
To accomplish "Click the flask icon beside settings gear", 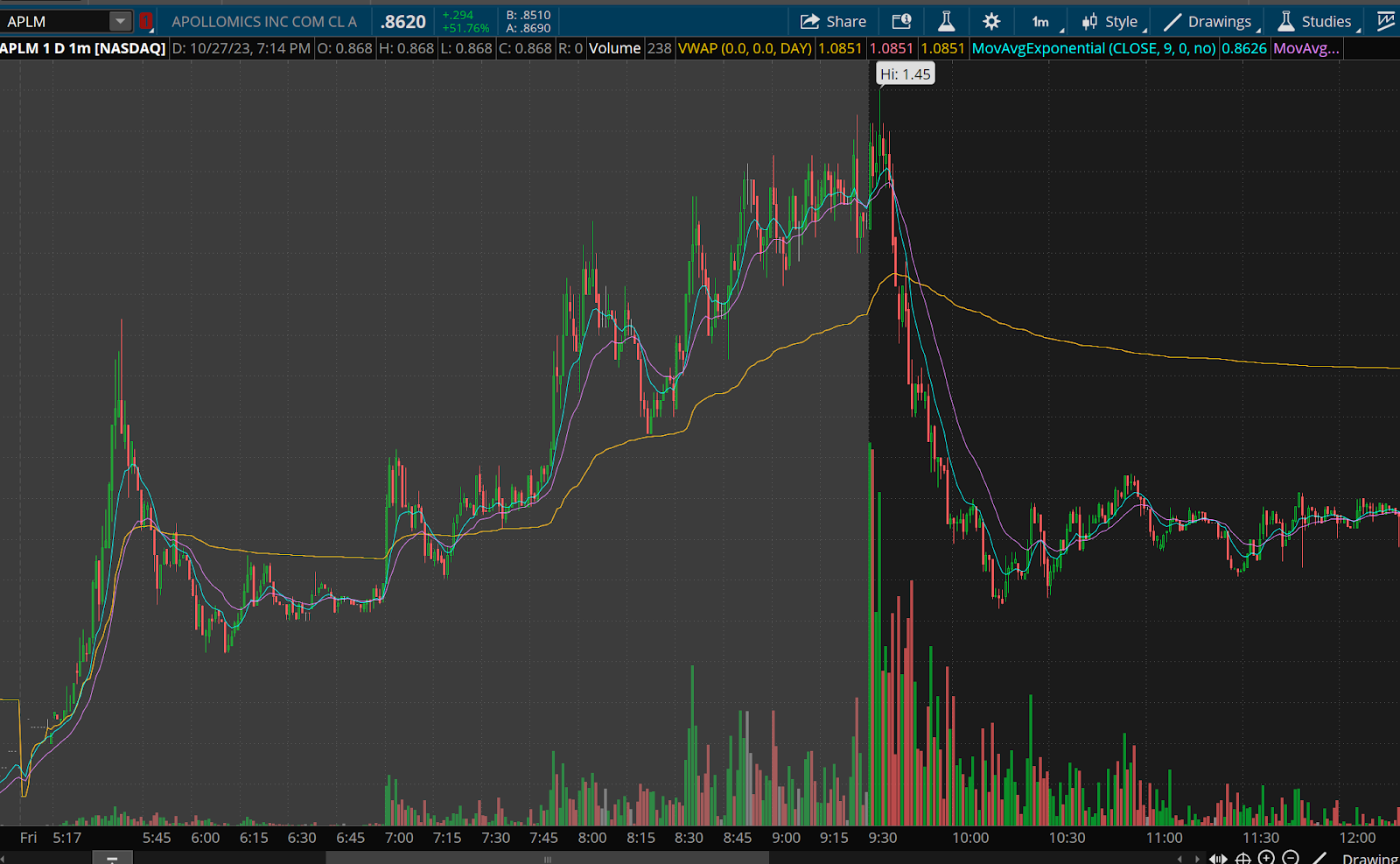I will pos(946,22).
